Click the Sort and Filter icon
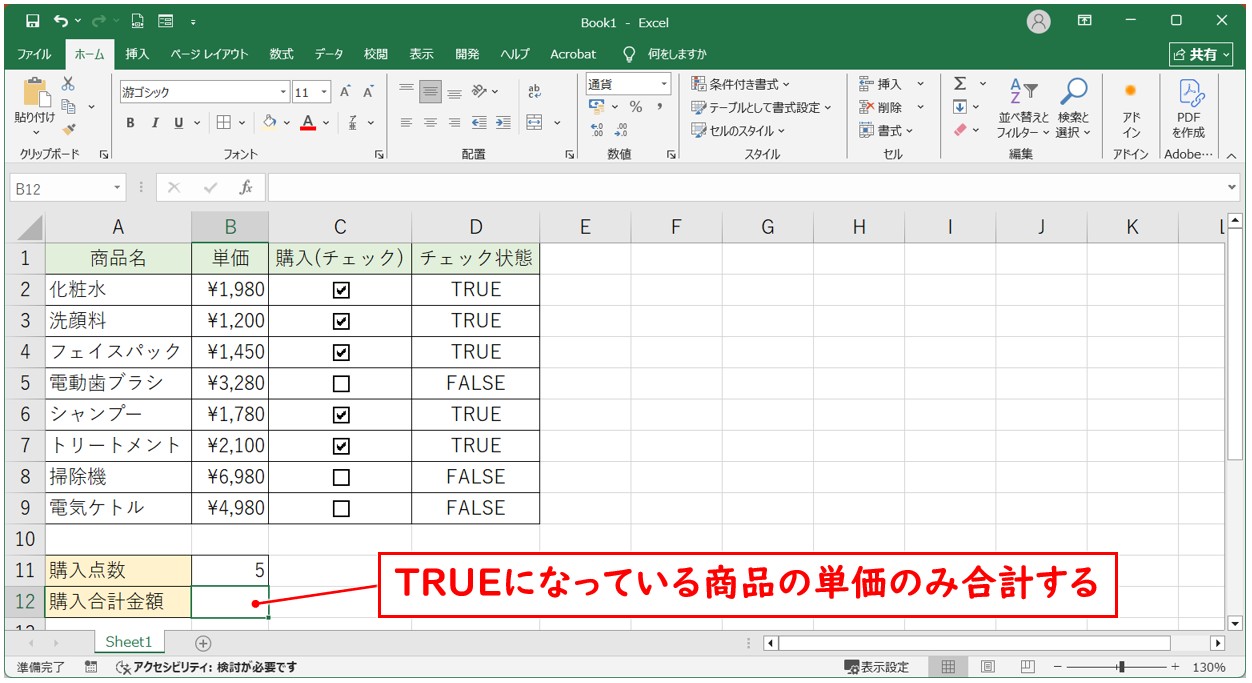The height and width of the screenshot is (683, 1252). (1023, 92)
